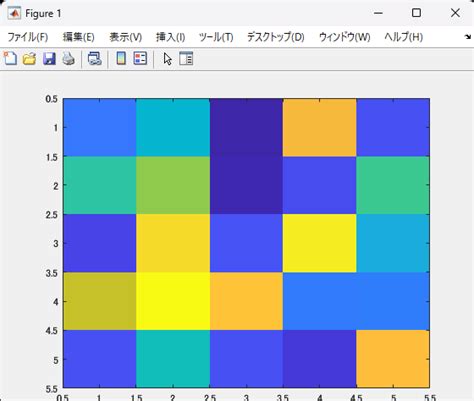Image resolution: width=474 pixels, height=401 pixels.
Task: Click the bright yellow cell at row 4, column 2
Action: [x=173, y=301]
